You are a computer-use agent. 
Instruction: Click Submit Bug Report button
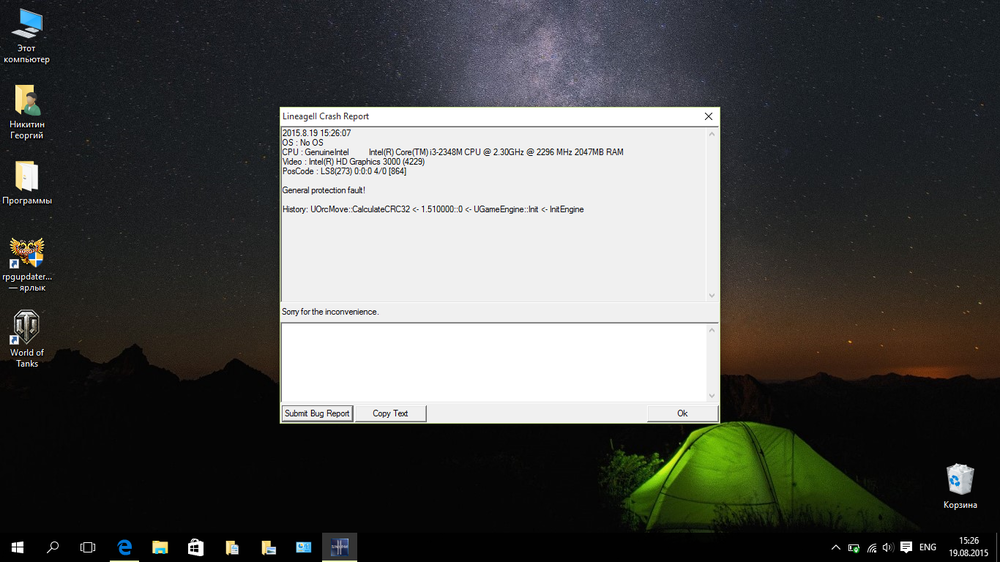point(317,413)
